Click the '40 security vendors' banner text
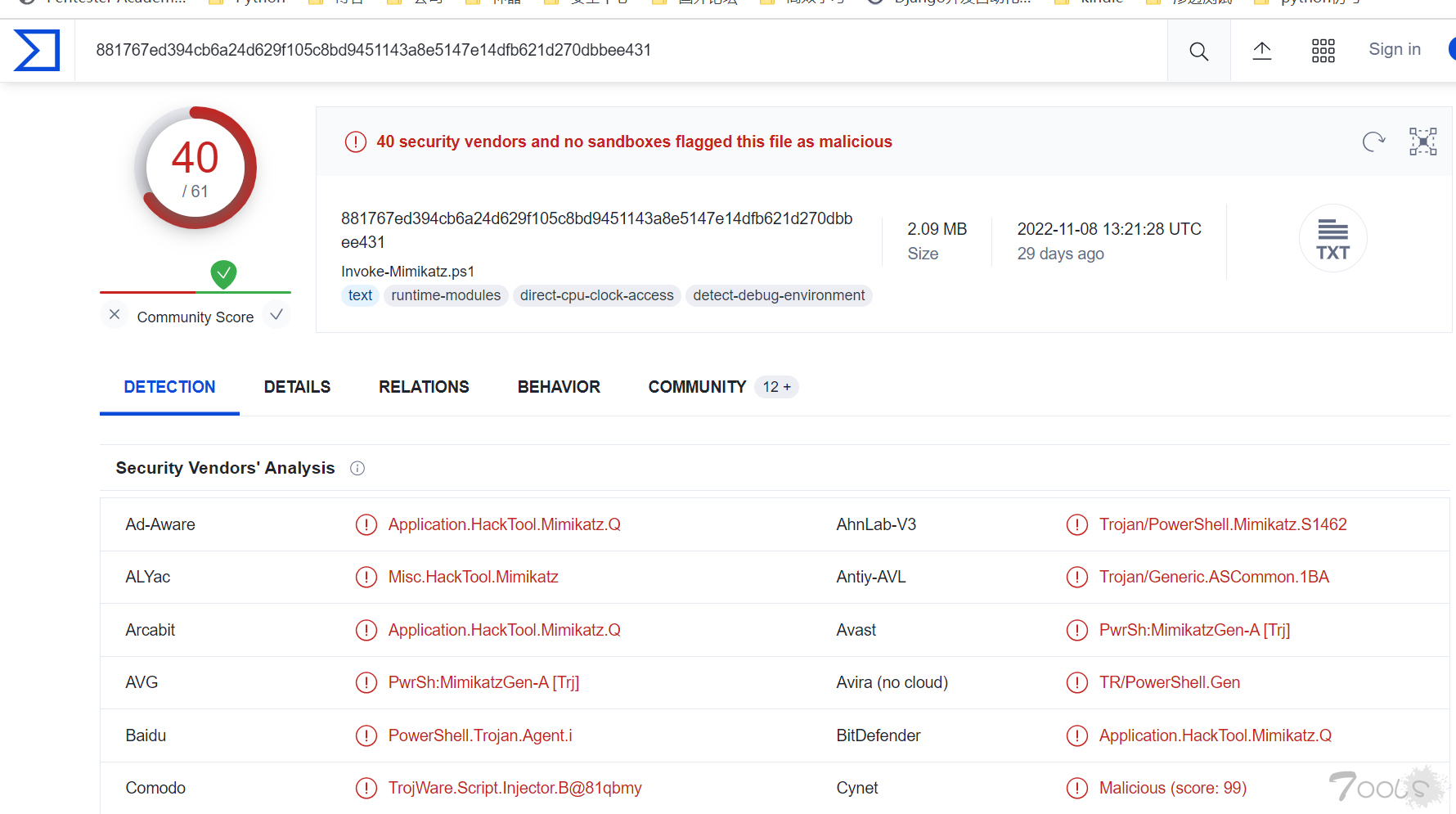The height and width of the screenshot is (814, 1456). tap(634, 142)
